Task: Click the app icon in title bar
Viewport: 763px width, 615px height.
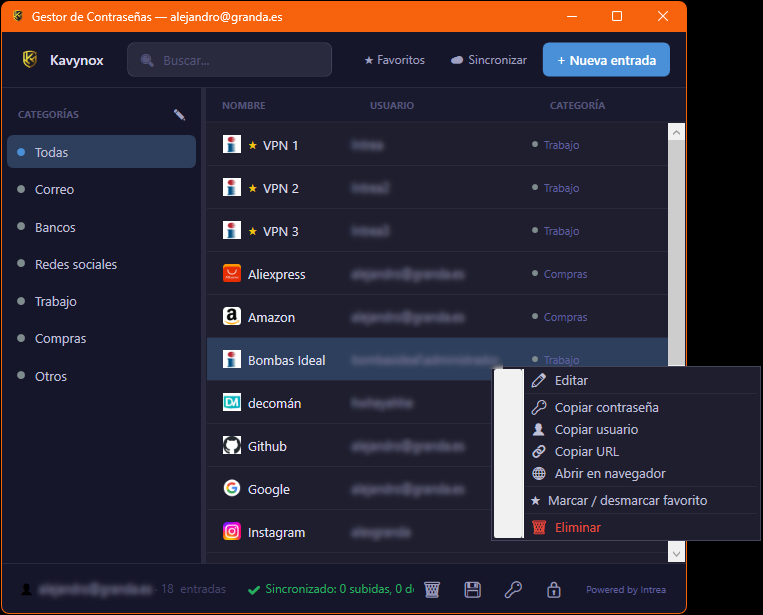Action: [18, 16]
